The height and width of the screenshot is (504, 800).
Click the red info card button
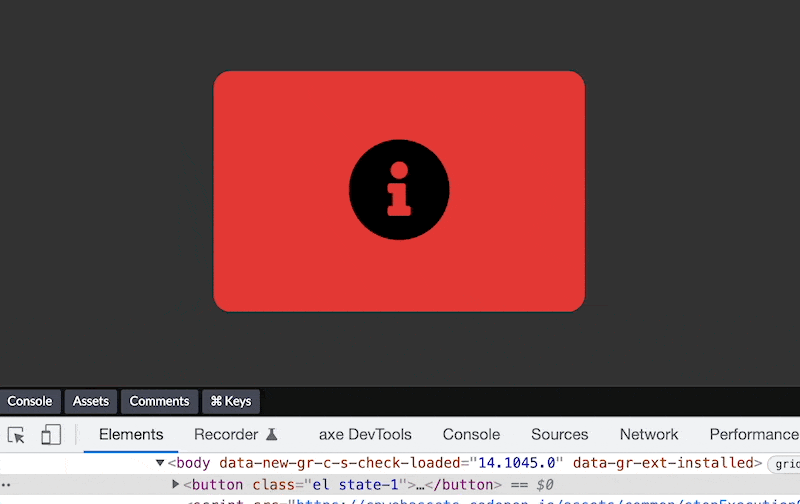(399, 191)
